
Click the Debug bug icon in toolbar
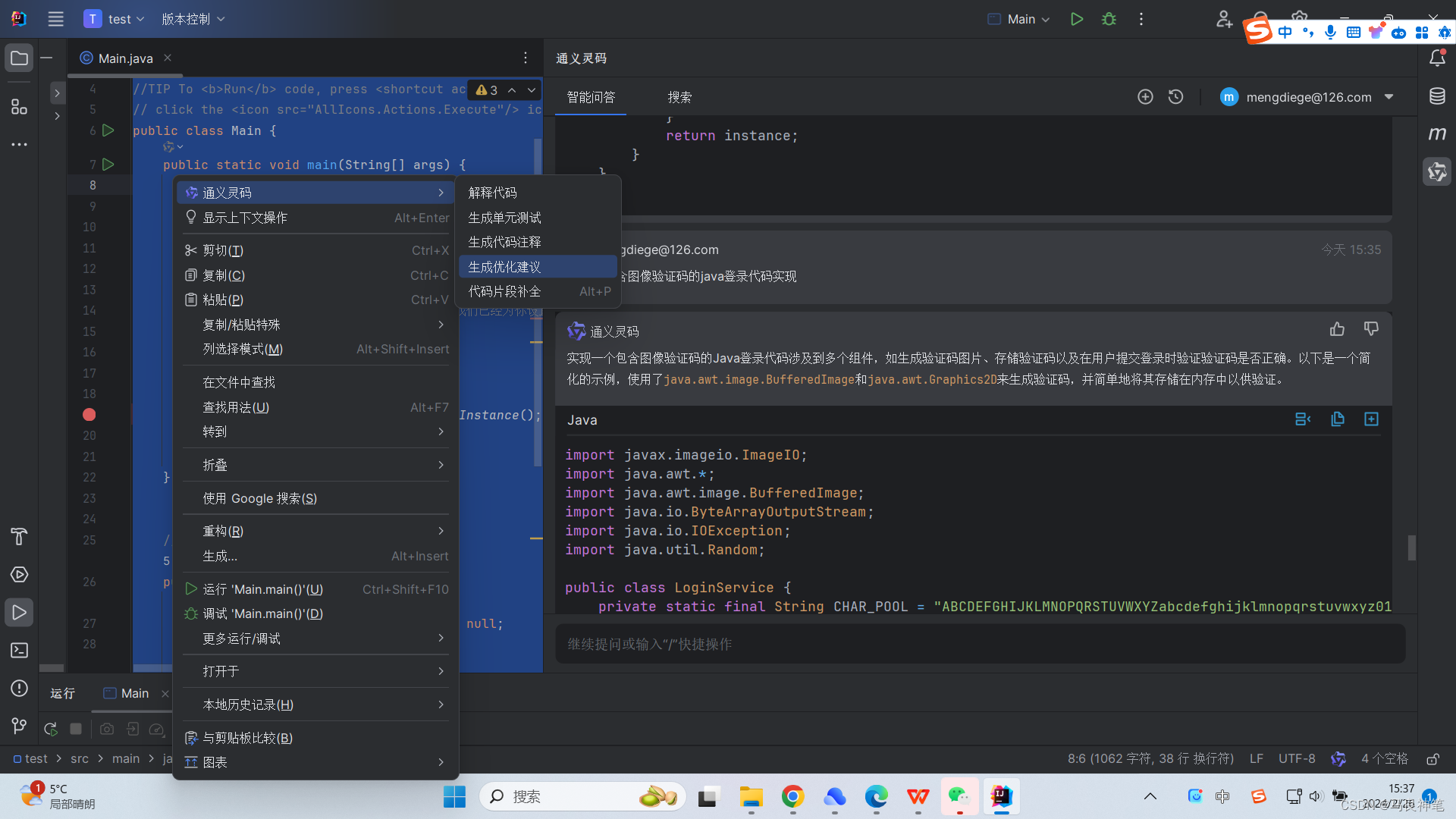point(1109,19)
